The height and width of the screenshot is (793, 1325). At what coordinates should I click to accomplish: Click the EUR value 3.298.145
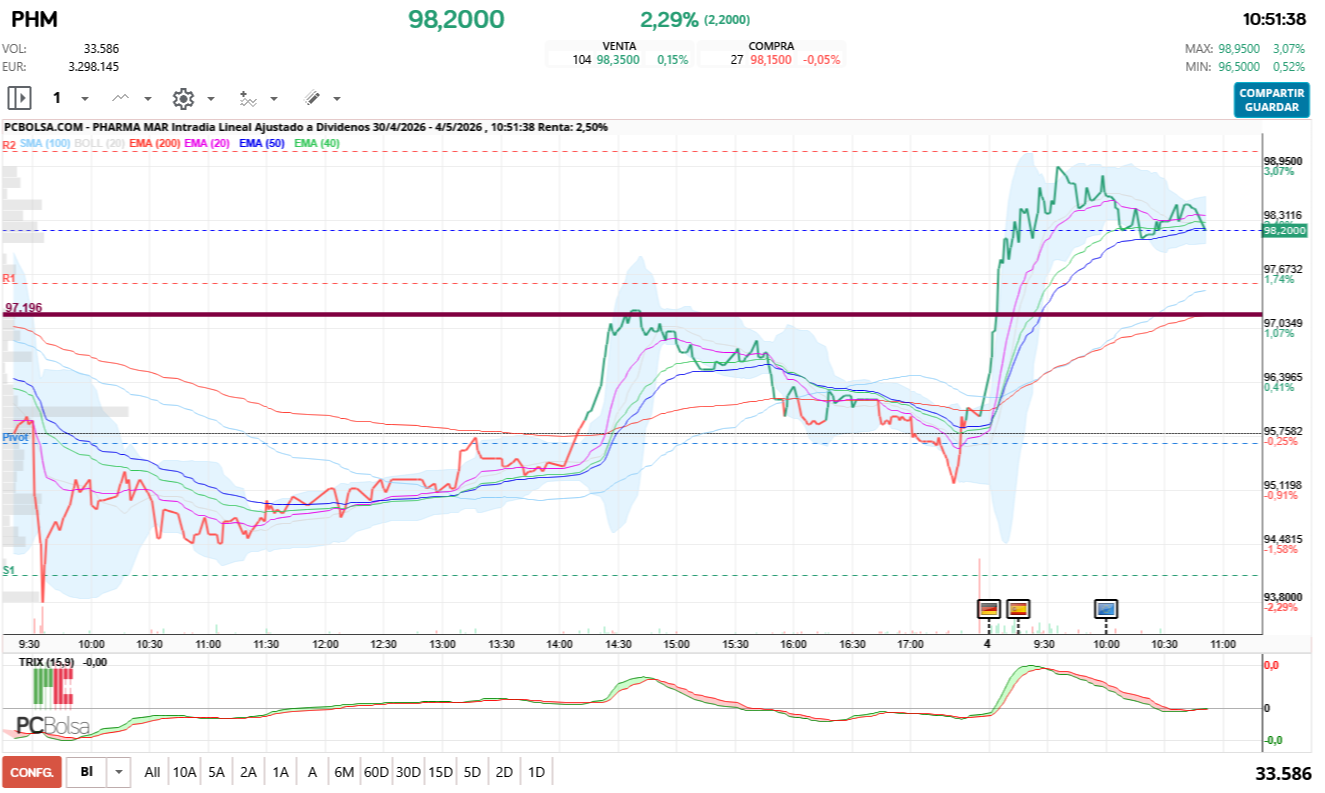tap(93, 66)
